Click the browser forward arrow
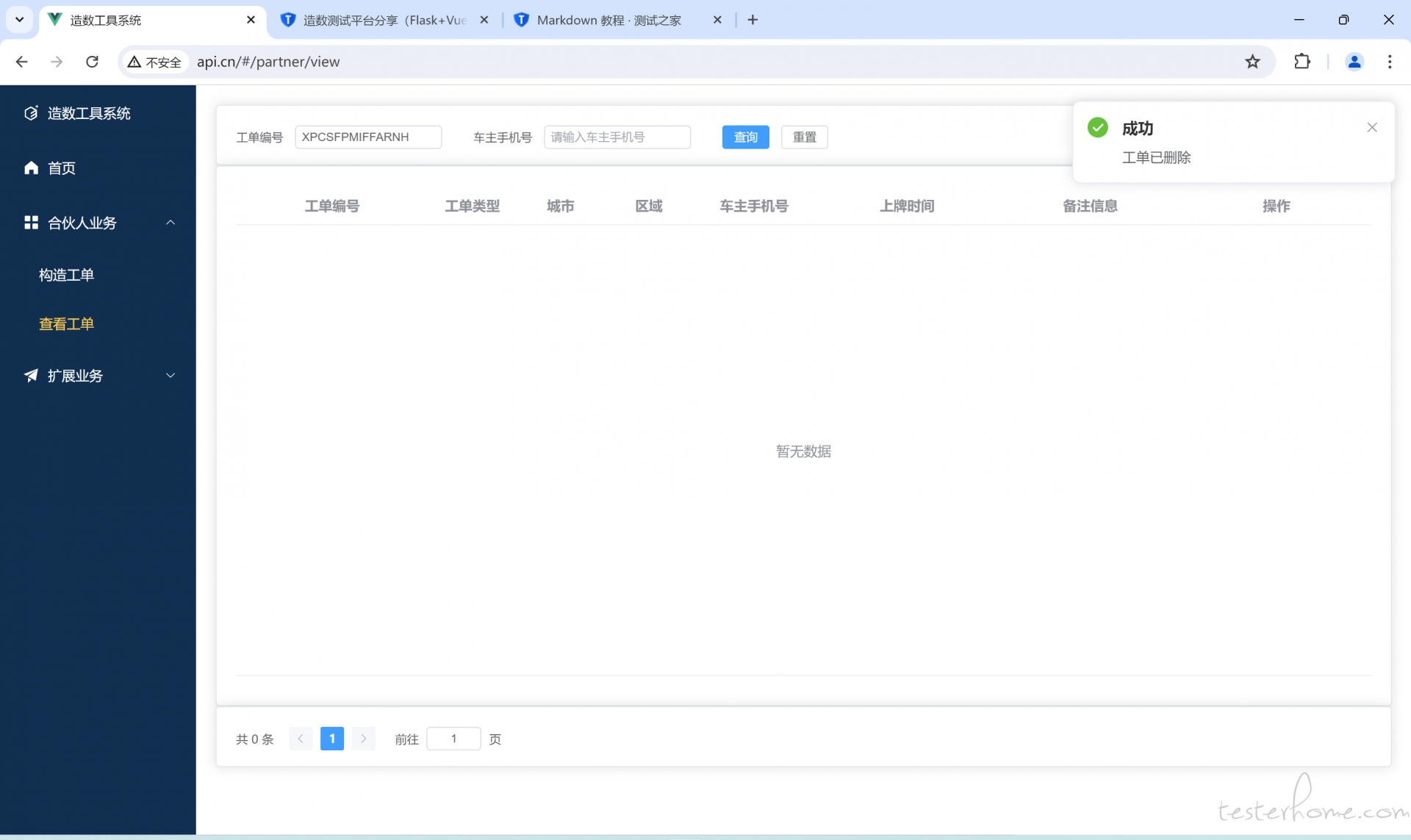This screenshot has width=1411, height=840. point(57,62)
